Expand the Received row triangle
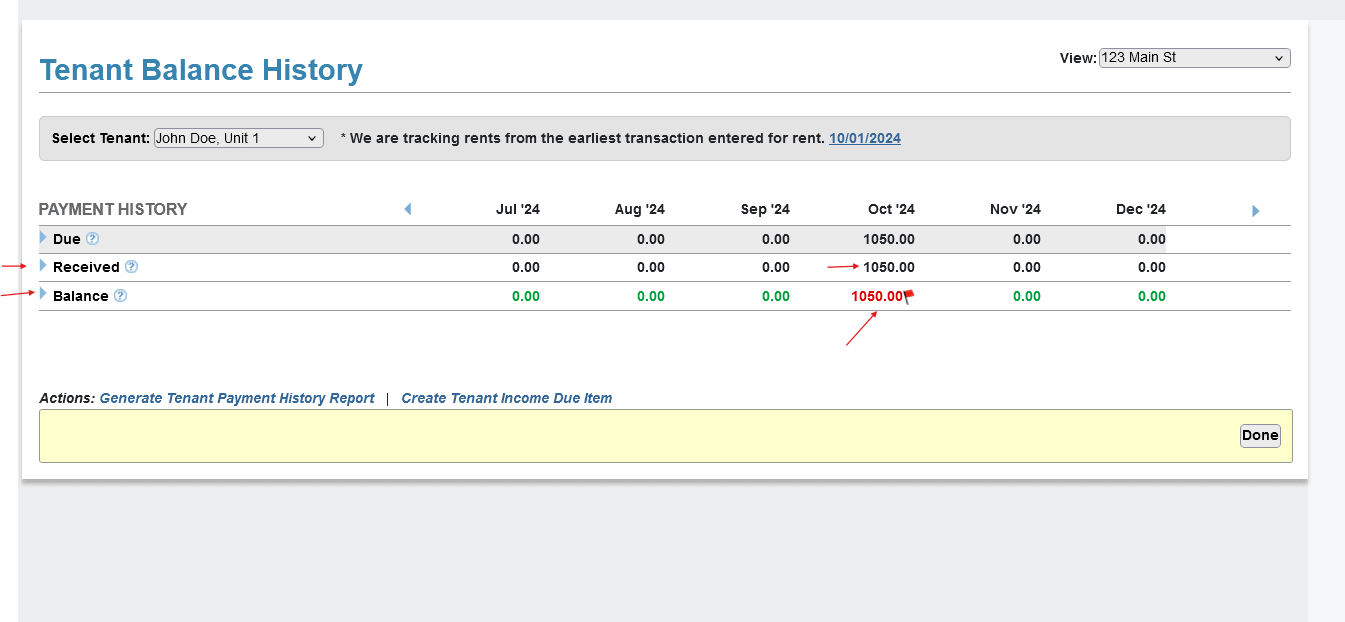The image size is (1345, 622). 43,266
